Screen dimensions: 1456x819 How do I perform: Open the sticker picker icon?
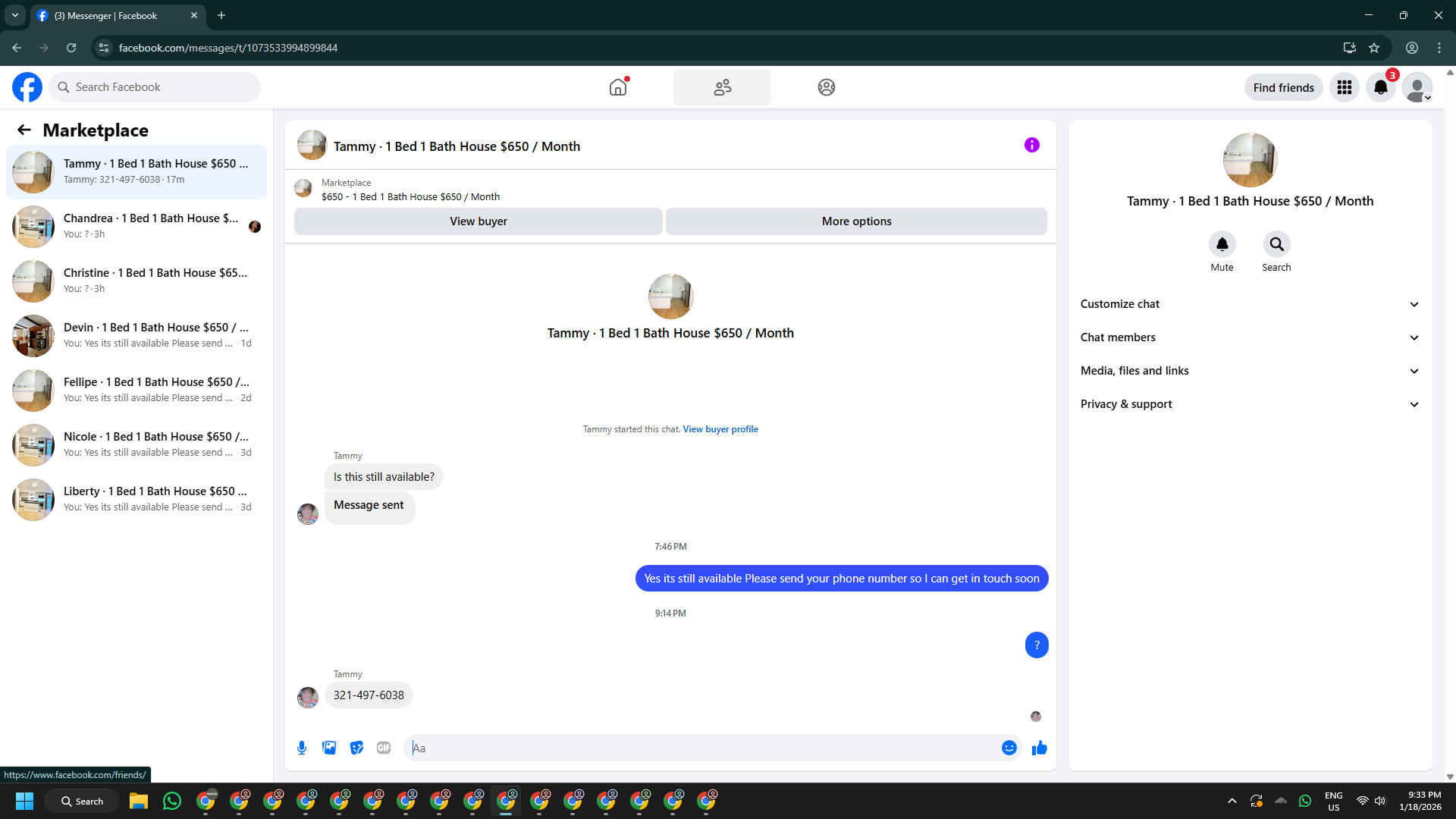tap(356, 748)
